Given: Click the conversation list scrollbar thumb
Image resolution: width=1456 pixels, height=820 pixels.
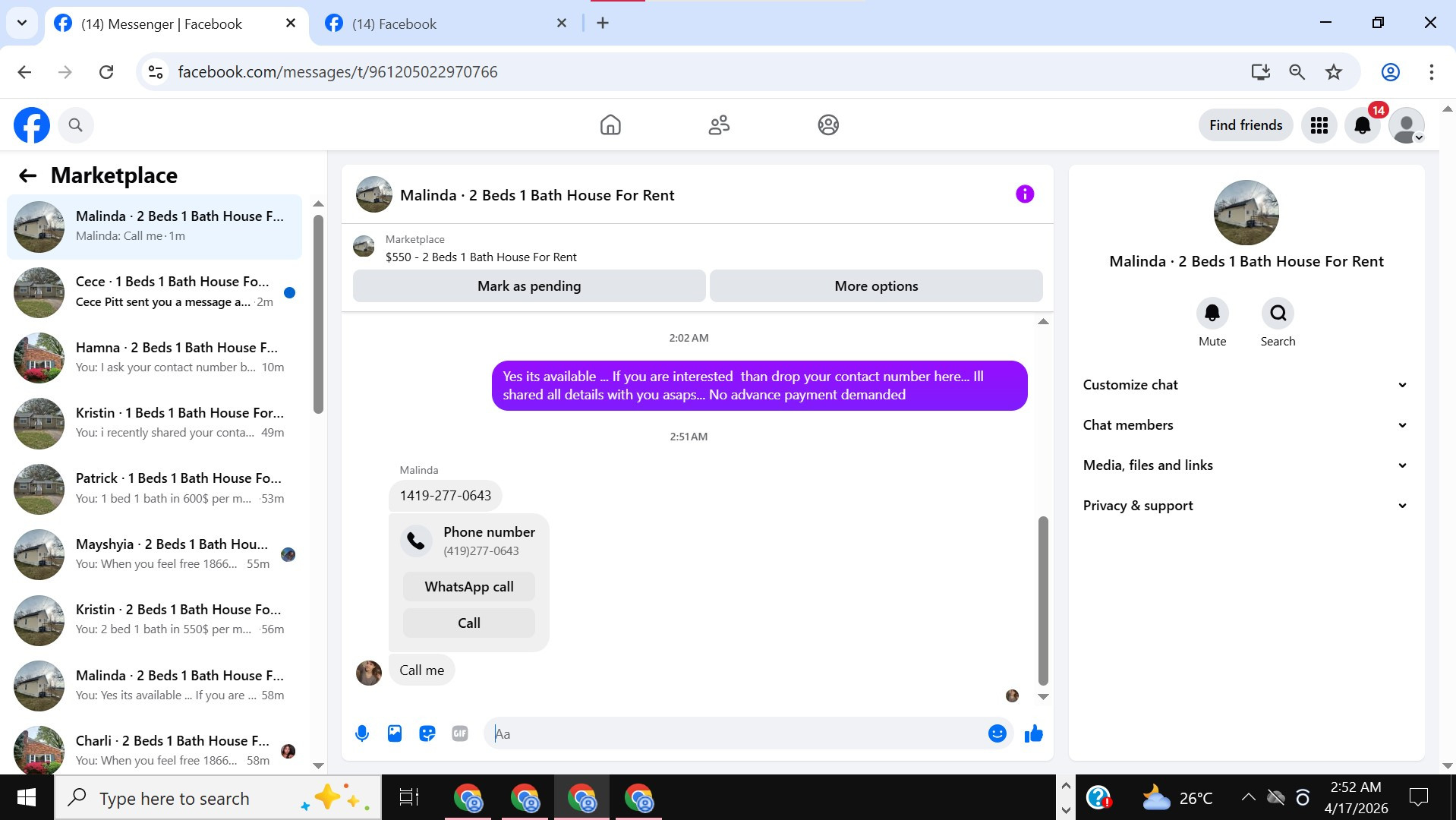Looking at the screenshot, I should (319, 314).
